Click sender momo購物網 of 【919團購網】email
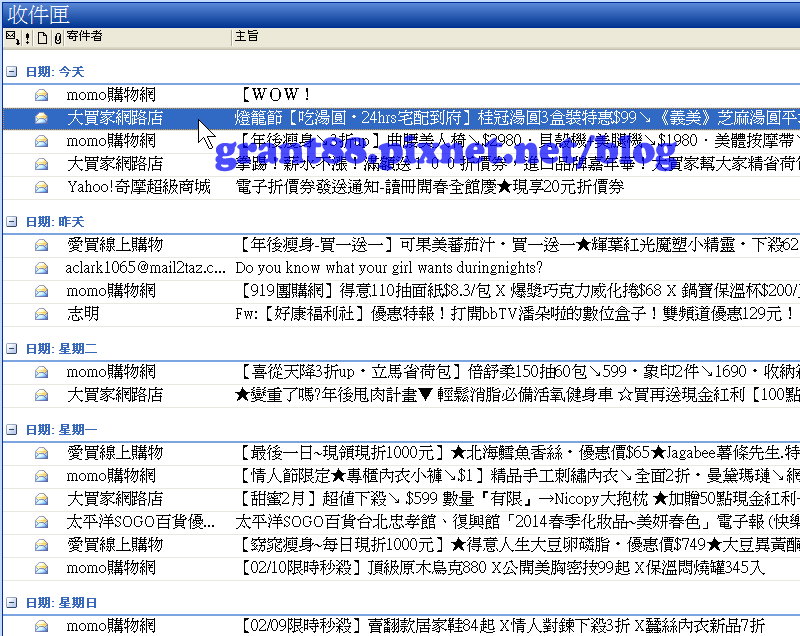The image size is (800, 636). pyautogui.click(x=111, y=291)
